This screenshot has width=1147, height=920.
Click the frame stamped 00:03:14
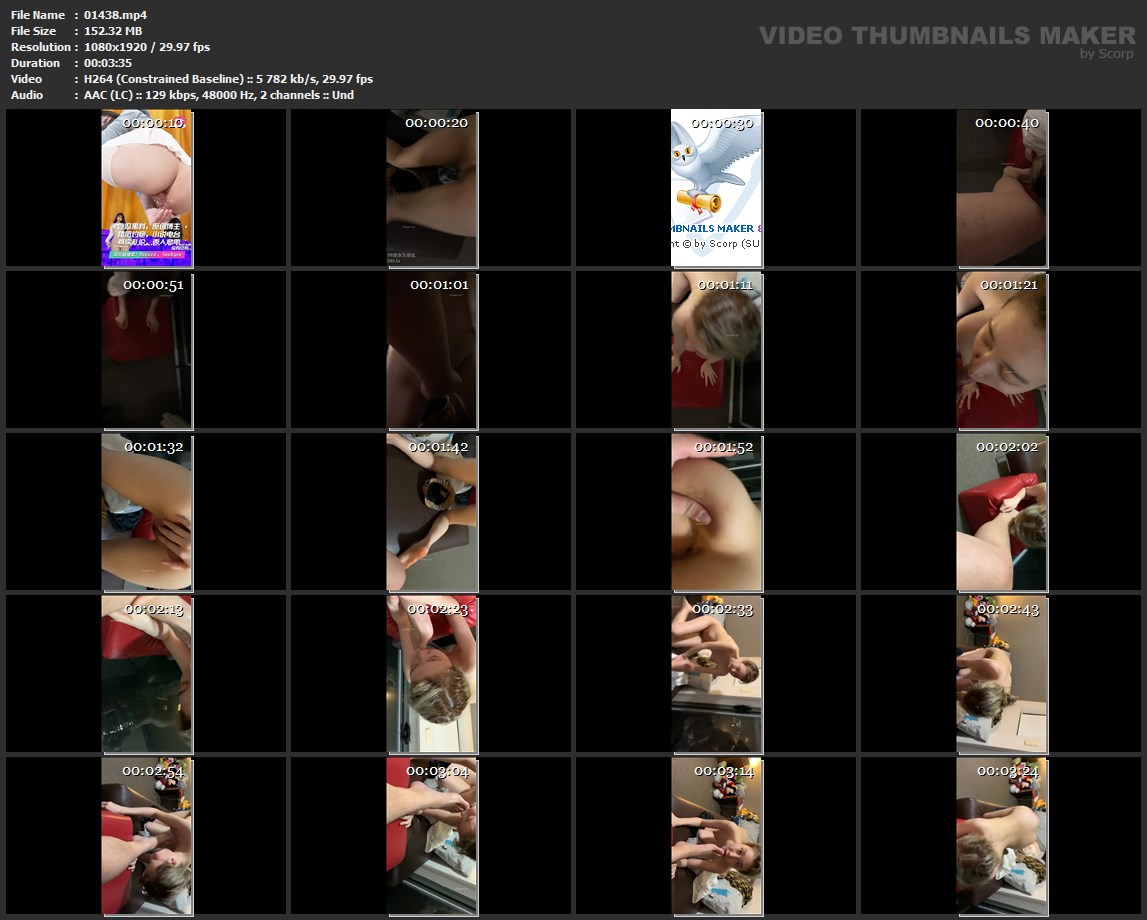(716, 837)
